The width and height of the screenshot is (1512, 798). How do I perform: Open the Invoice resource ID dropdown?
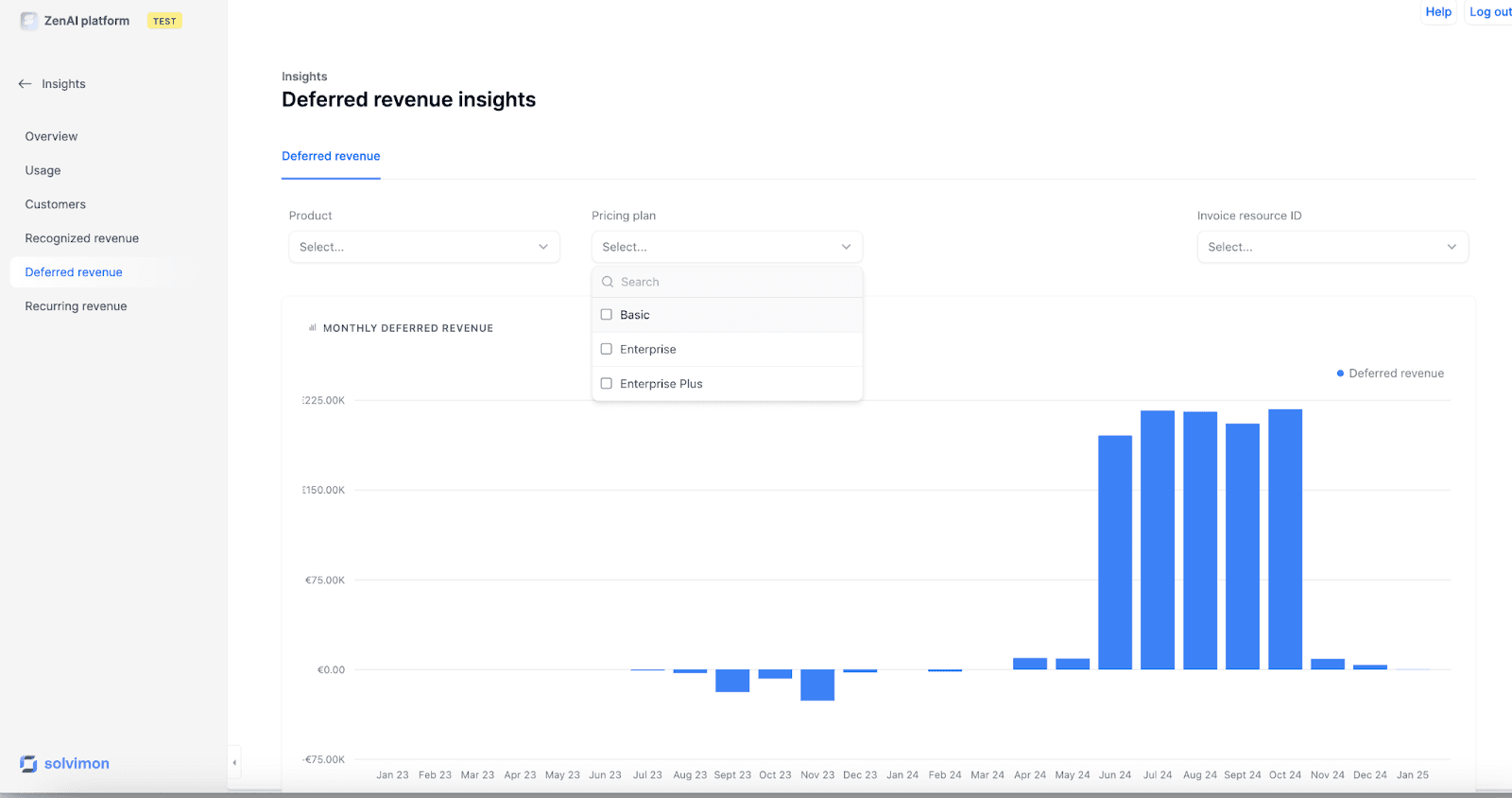click(x=1332, y=247)
